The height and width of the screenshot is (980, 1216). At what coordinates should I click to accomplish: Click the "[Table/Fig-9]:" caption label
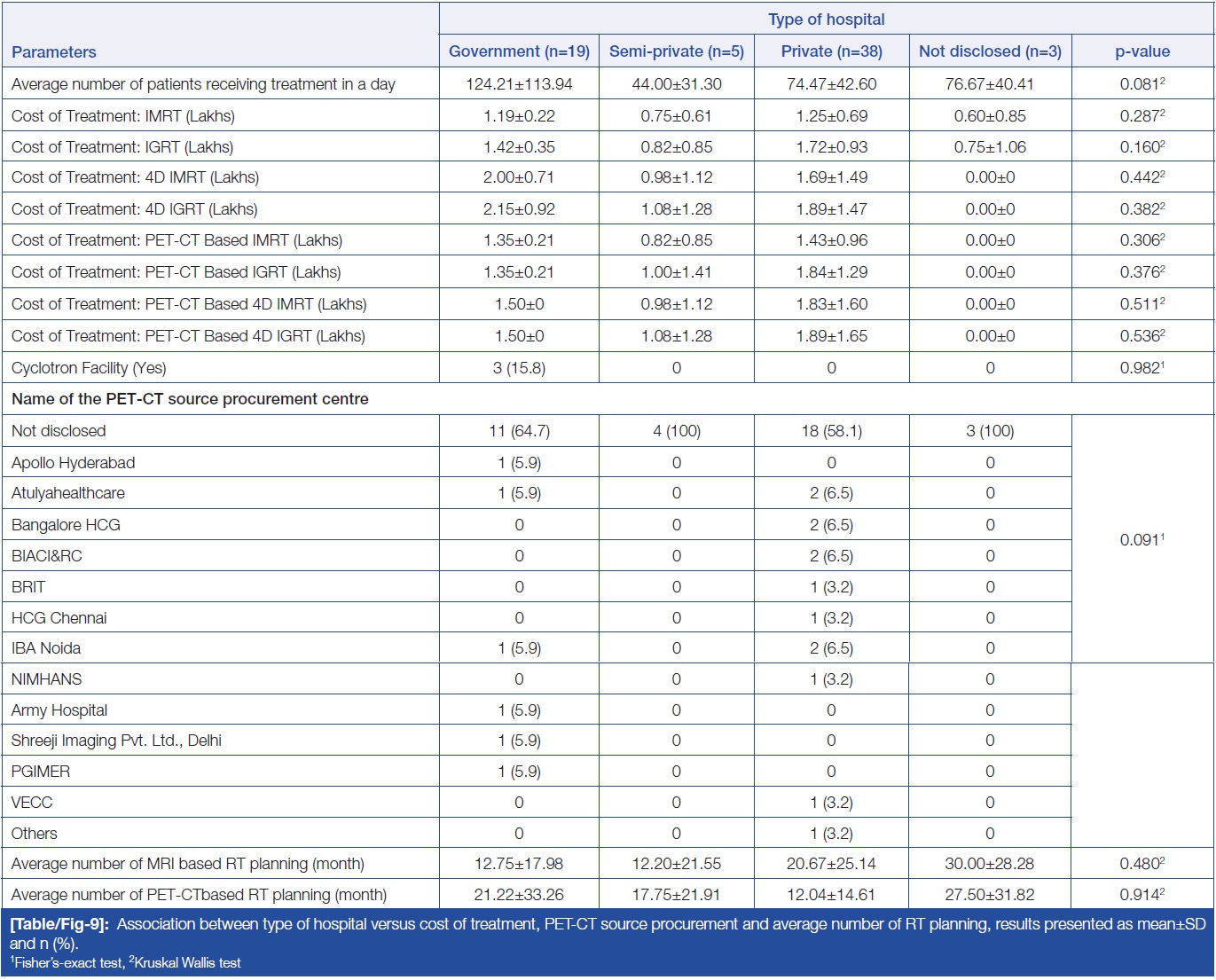pyautogui.click(x=59, y=924)
